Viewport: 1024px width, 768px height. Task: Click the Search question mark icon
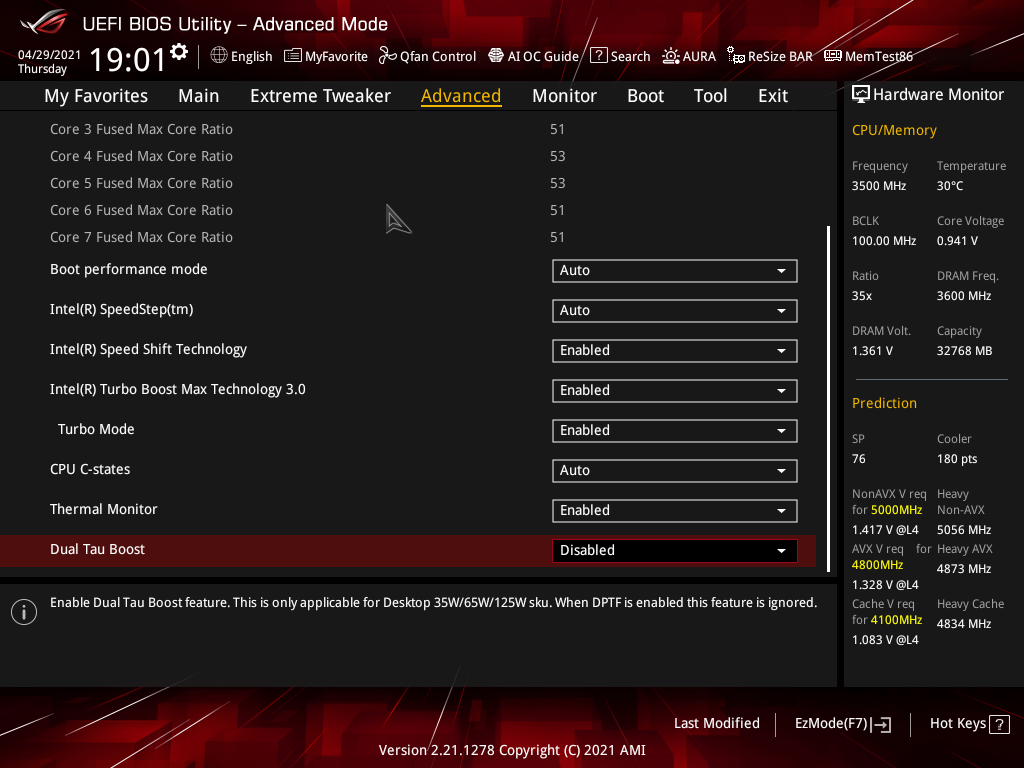(x=598, y=56)
